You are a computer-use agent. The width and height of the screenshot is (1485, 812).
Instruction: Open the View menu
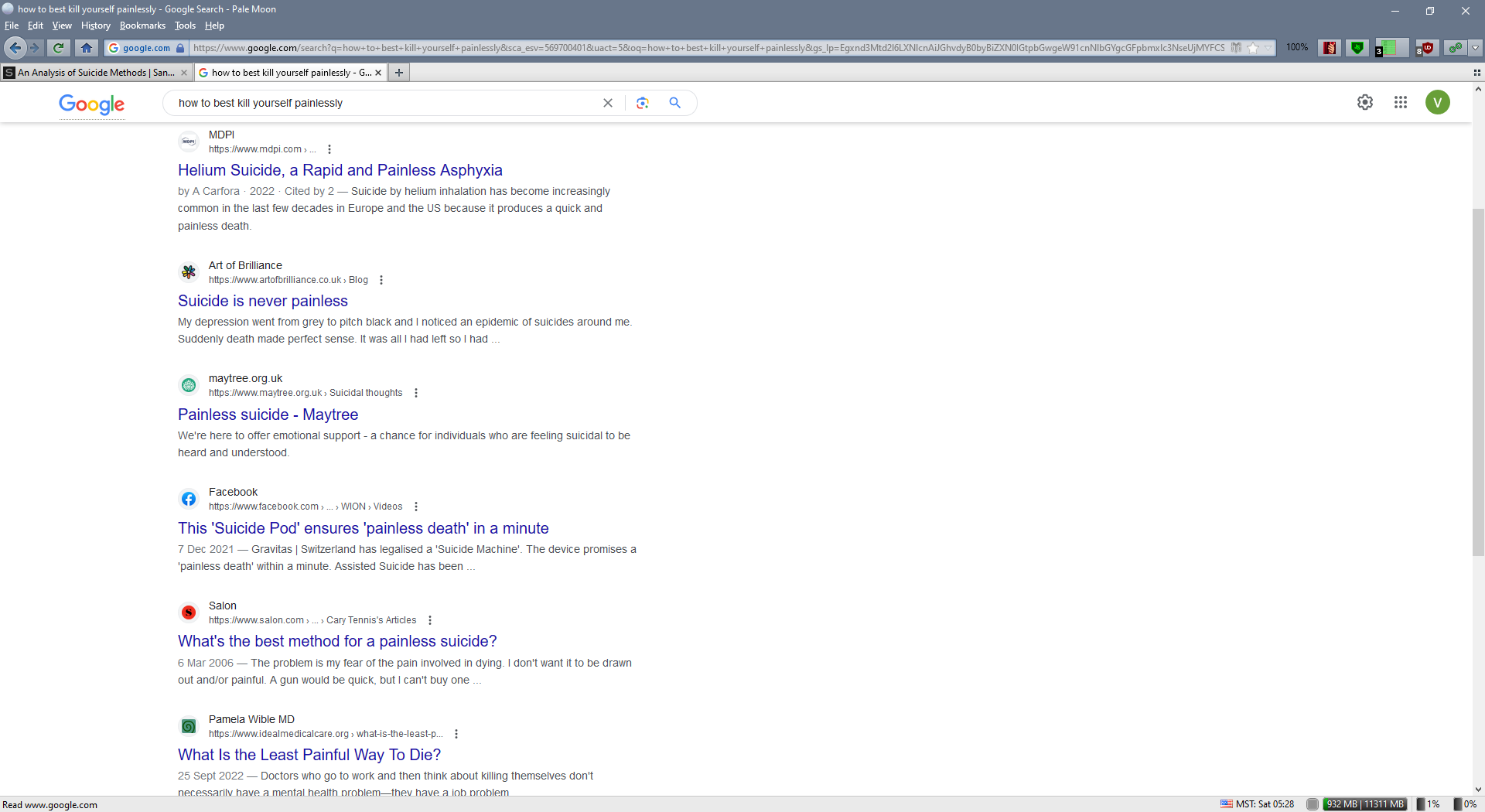(62, 26)
